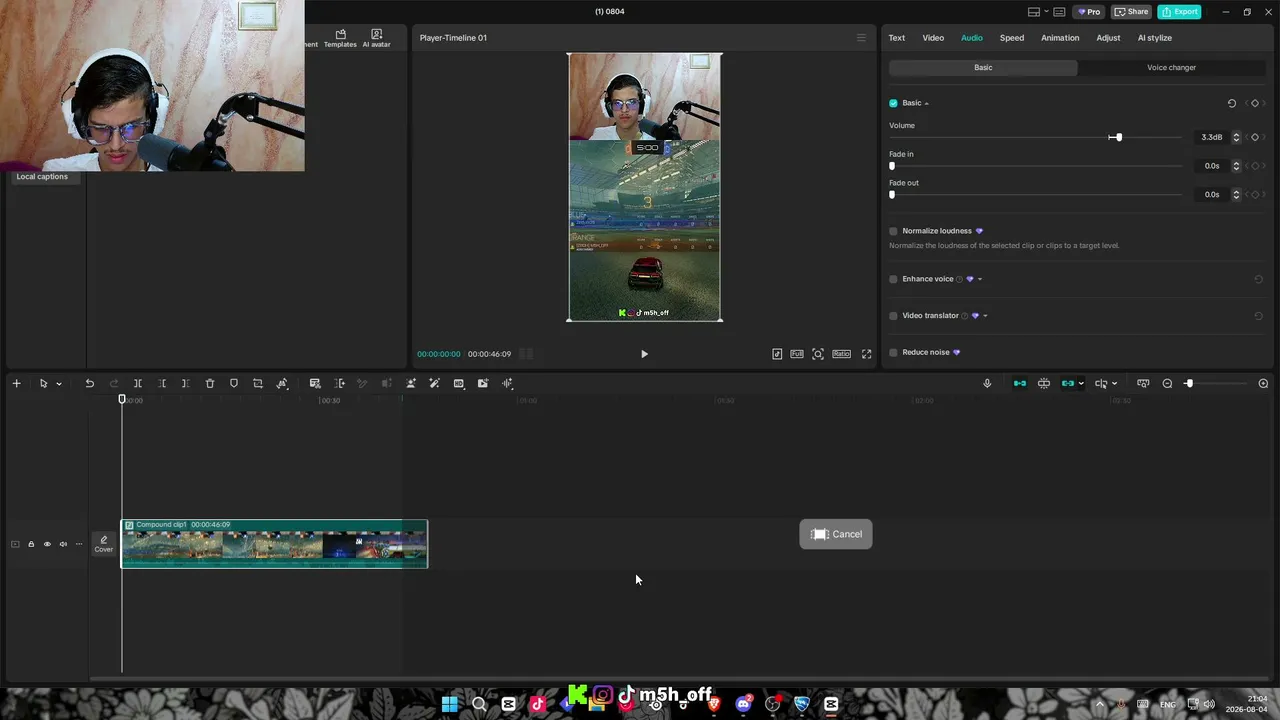Lock the main track

click(31, 544)
